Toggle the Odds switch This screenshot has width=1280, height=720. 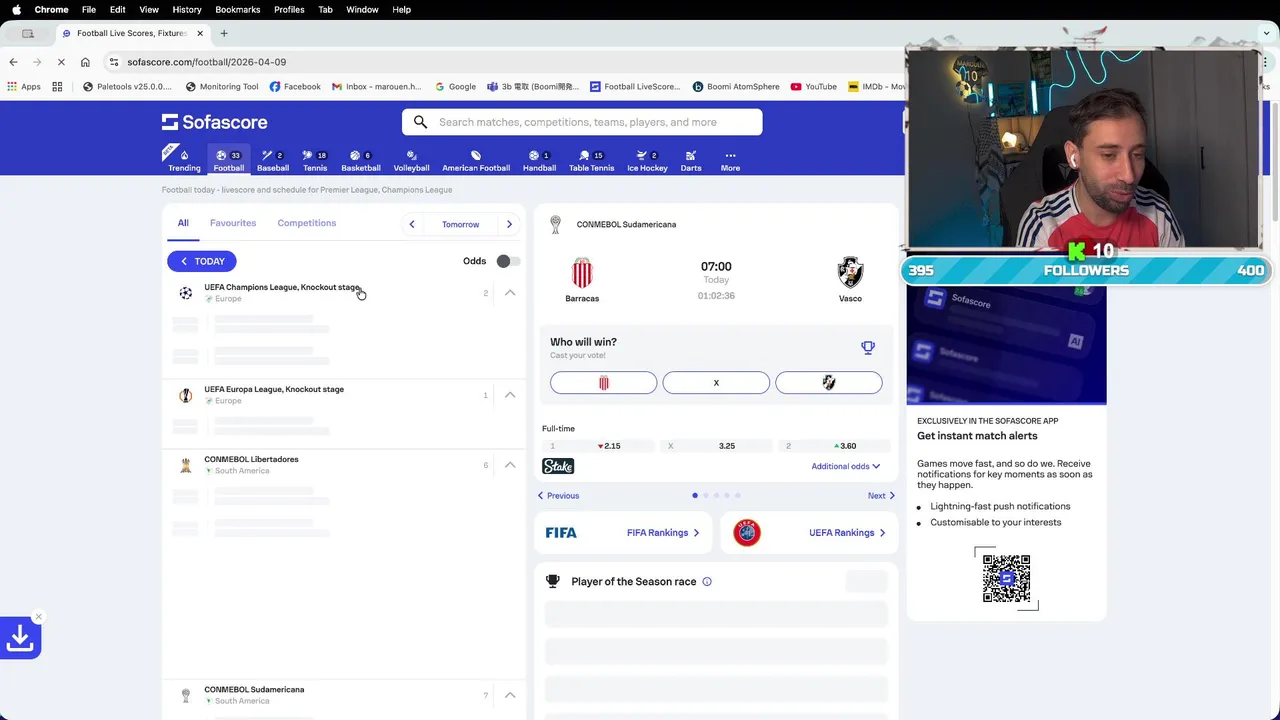[508, 261]
